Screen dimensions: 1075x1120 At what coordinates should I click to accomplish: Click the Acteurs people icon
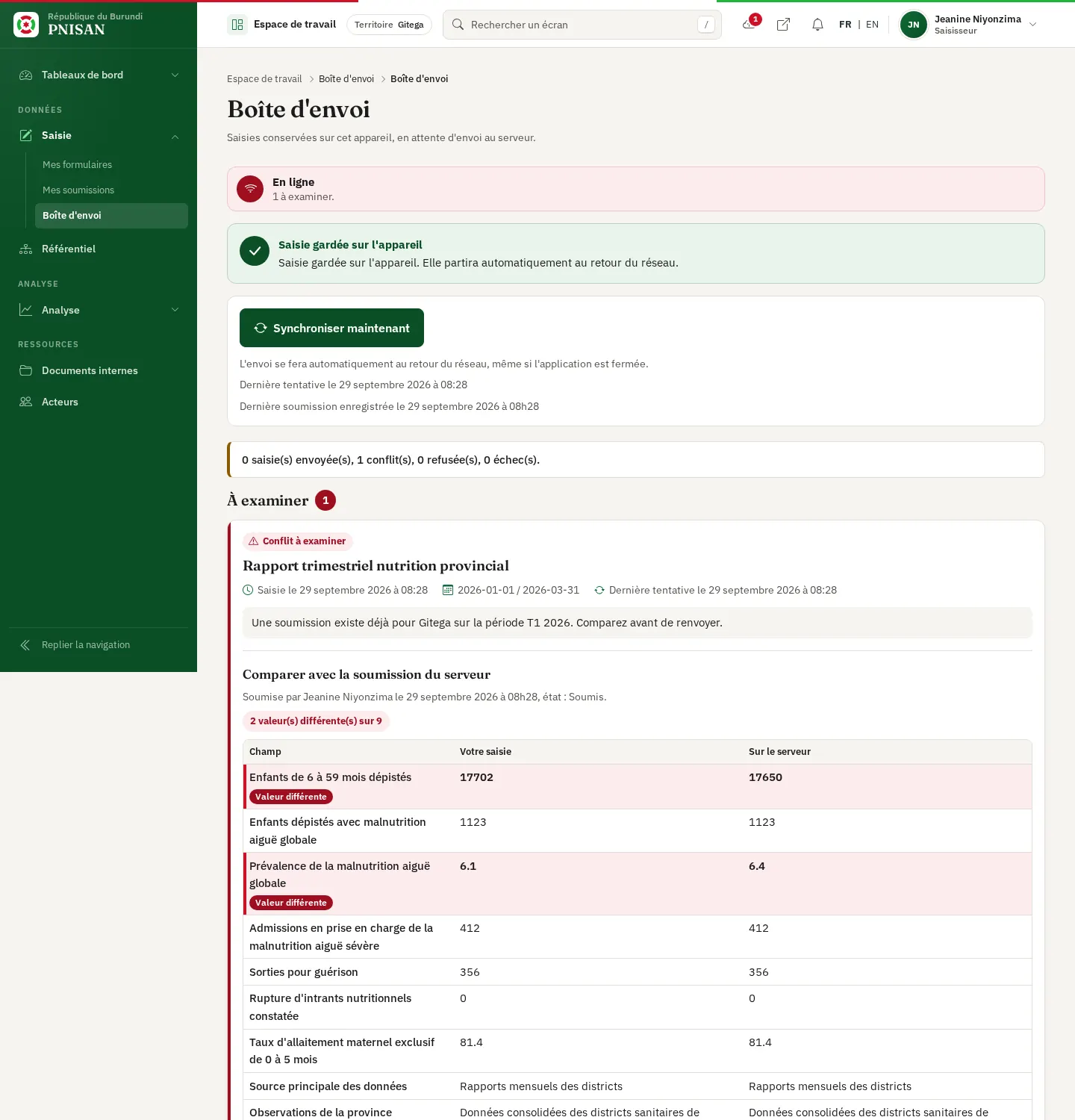click(26, 402)
